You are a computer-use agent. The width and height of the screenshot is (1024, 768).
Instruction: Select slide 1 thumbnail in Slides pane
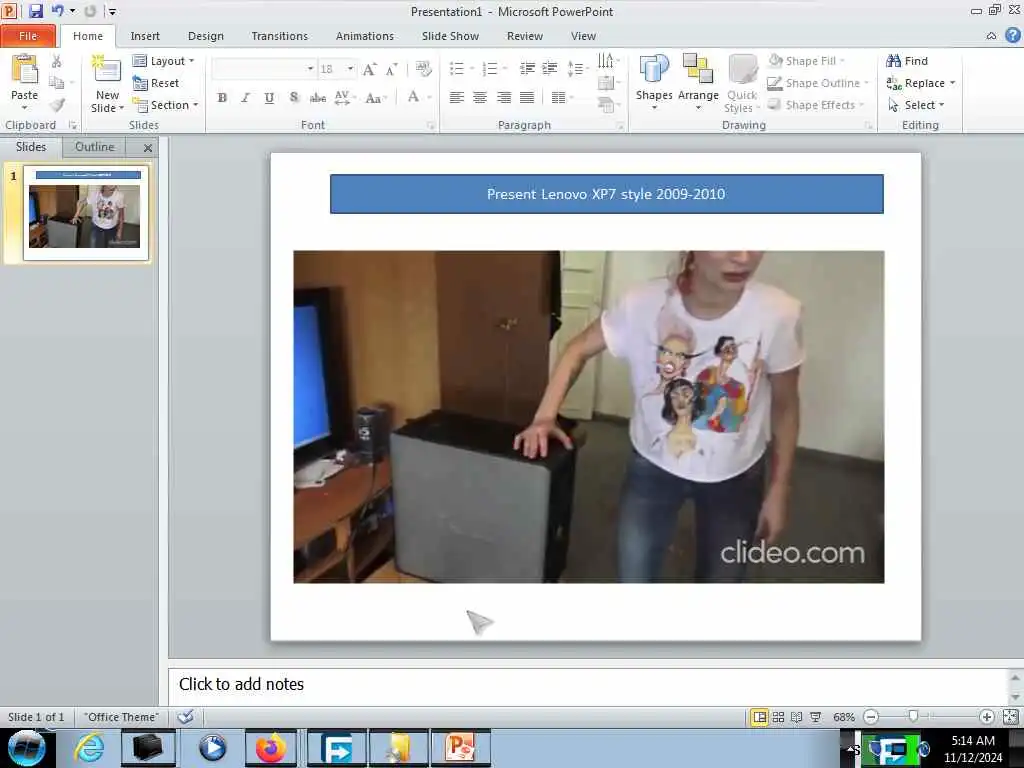pyautogui.click(x=85, y=212)
